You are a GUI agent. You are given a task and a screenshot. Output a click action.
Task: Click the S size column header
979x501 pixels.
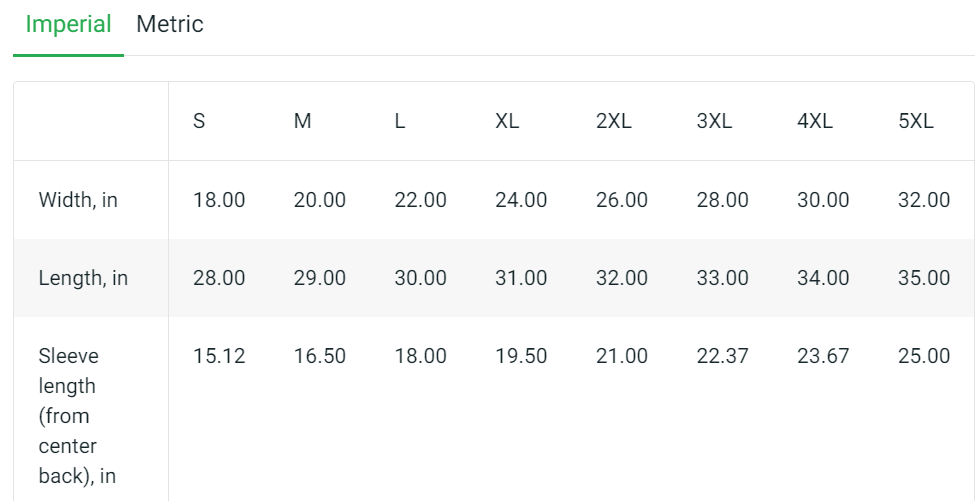coord(199,122)
